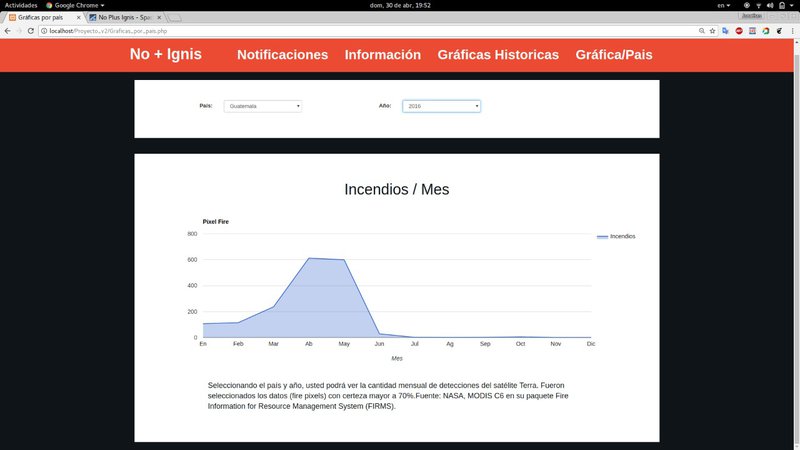800x450 pixels.
Task: Bookmark this page with the star icon
Action: [712, 31]
